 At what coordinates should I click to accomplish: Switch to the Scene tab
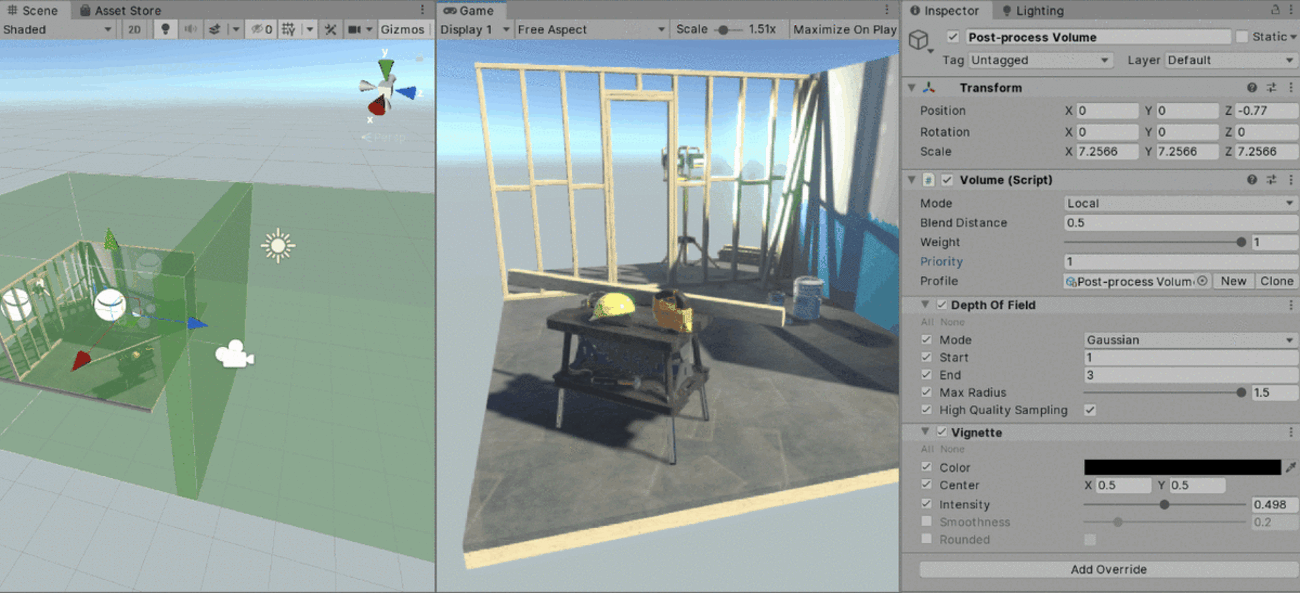(x=33, y=10)
